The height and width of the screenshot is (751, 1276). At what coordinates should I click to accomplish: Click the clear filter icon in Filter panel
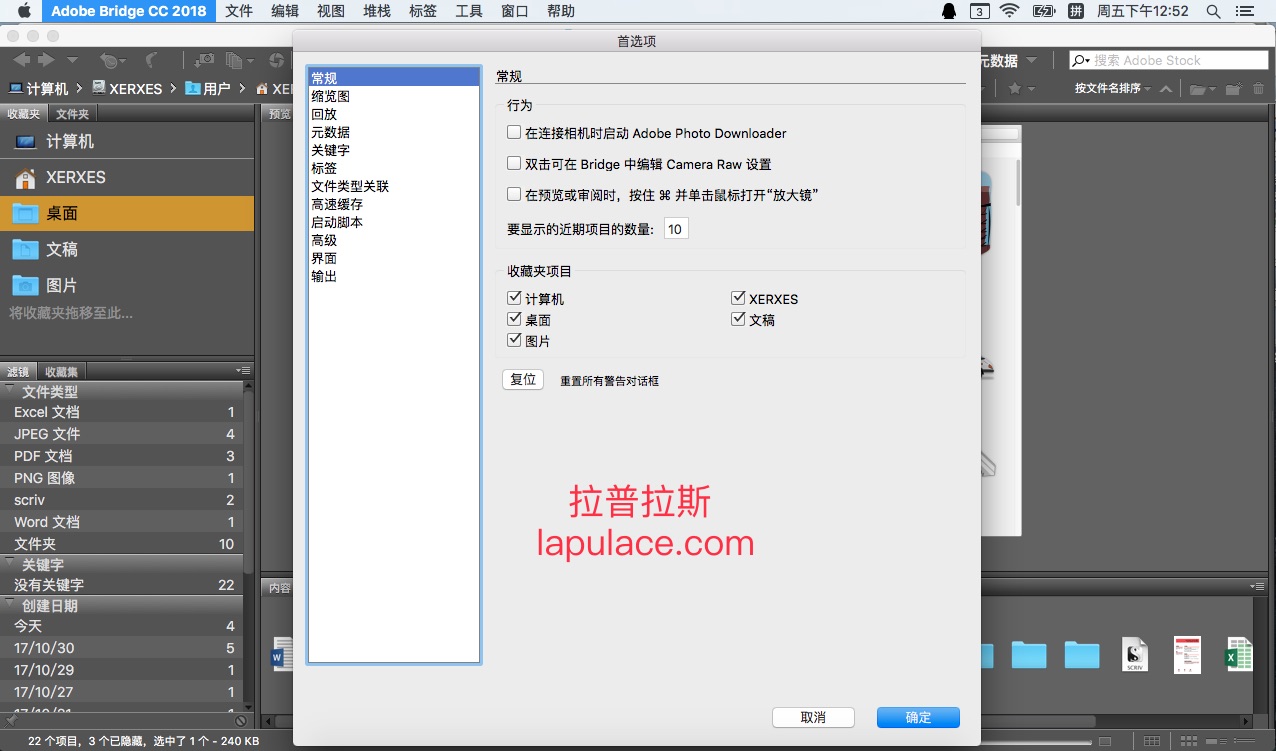pos(240,720)
